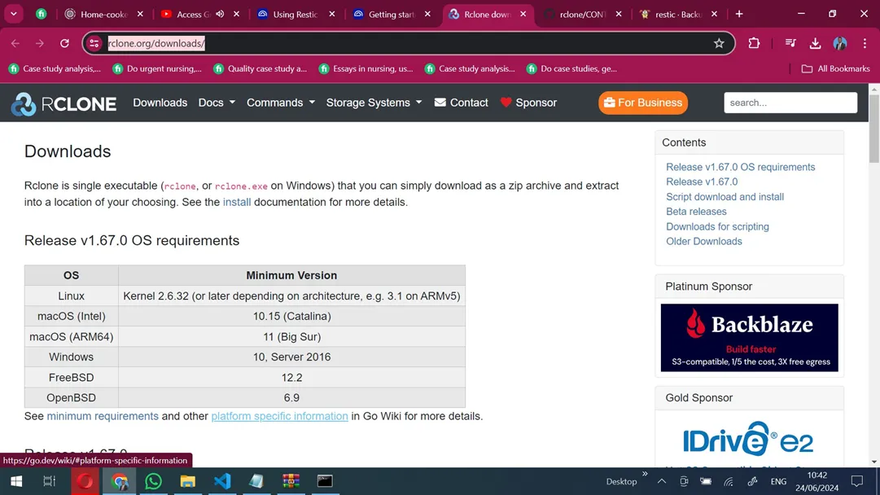The image size is (880, 495).
Task: Expand the Storage Systems dropdown
Action: pyautogui.click(x=373, y=103)
